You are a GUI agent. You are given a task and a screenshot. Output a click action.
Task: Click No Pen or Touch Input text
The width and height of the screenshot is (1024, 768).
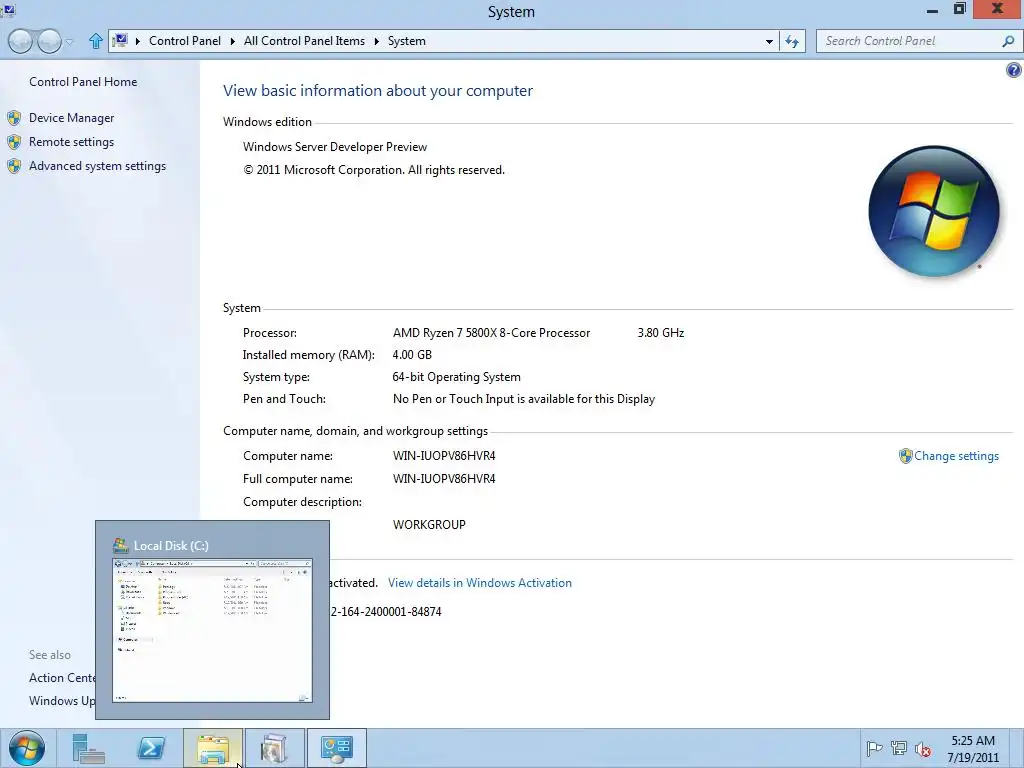(524, 399)
